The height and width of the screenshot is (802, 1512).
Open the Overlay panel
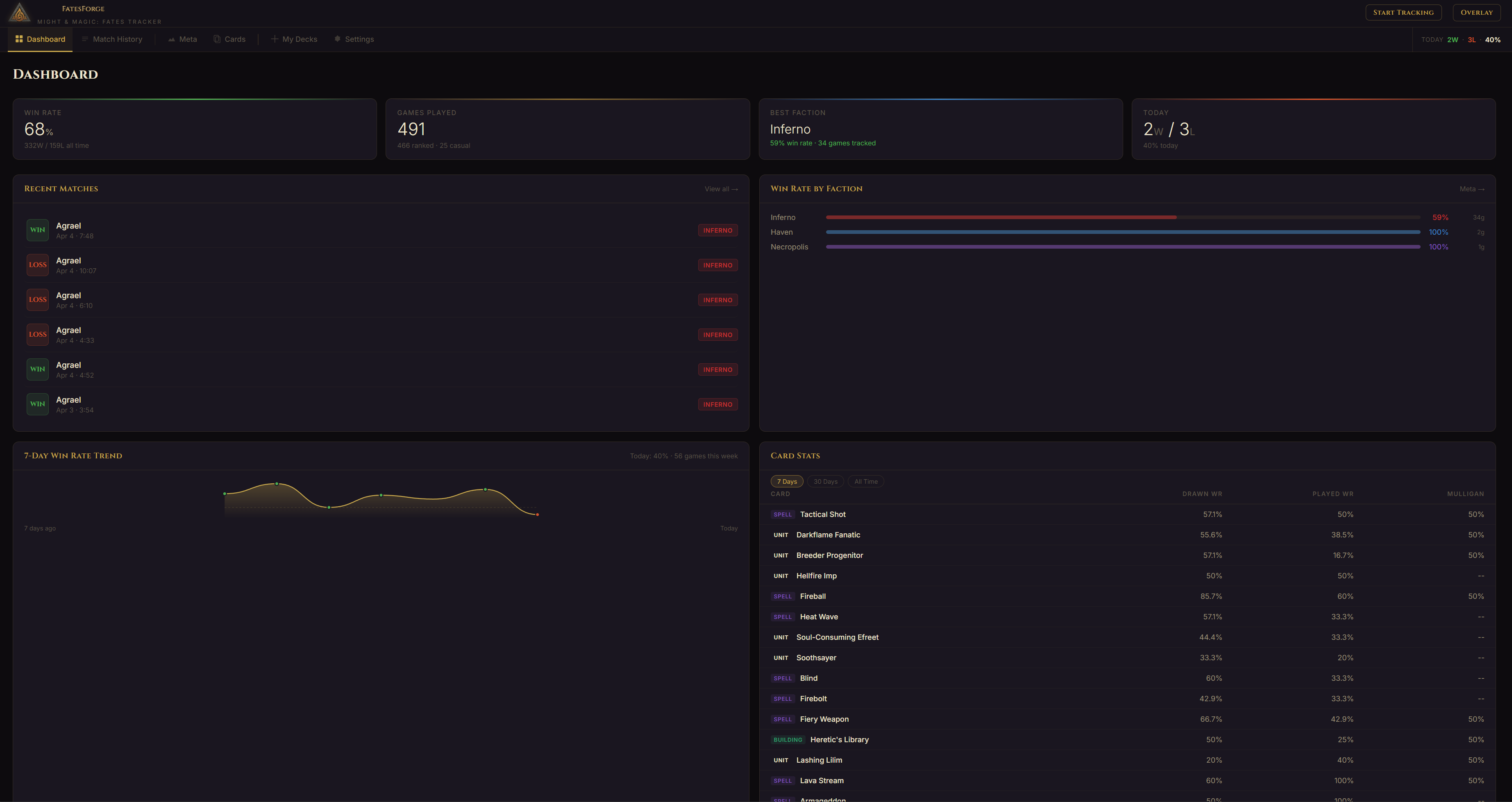point(1477,12)
